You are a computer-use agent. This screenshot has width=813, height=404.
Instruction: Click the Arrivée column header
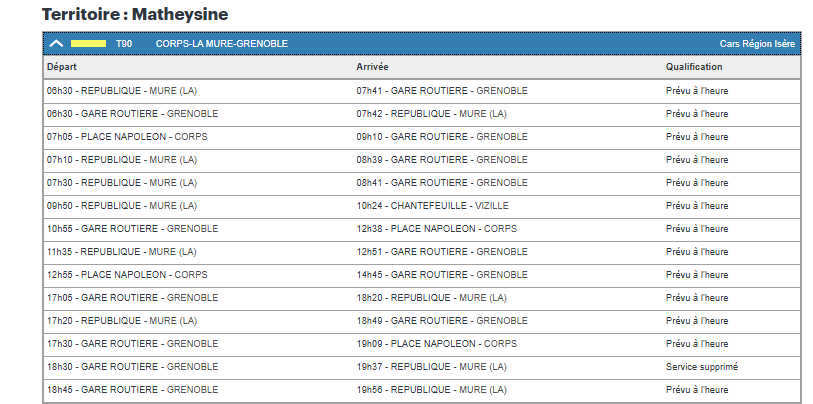coord(372,67)
